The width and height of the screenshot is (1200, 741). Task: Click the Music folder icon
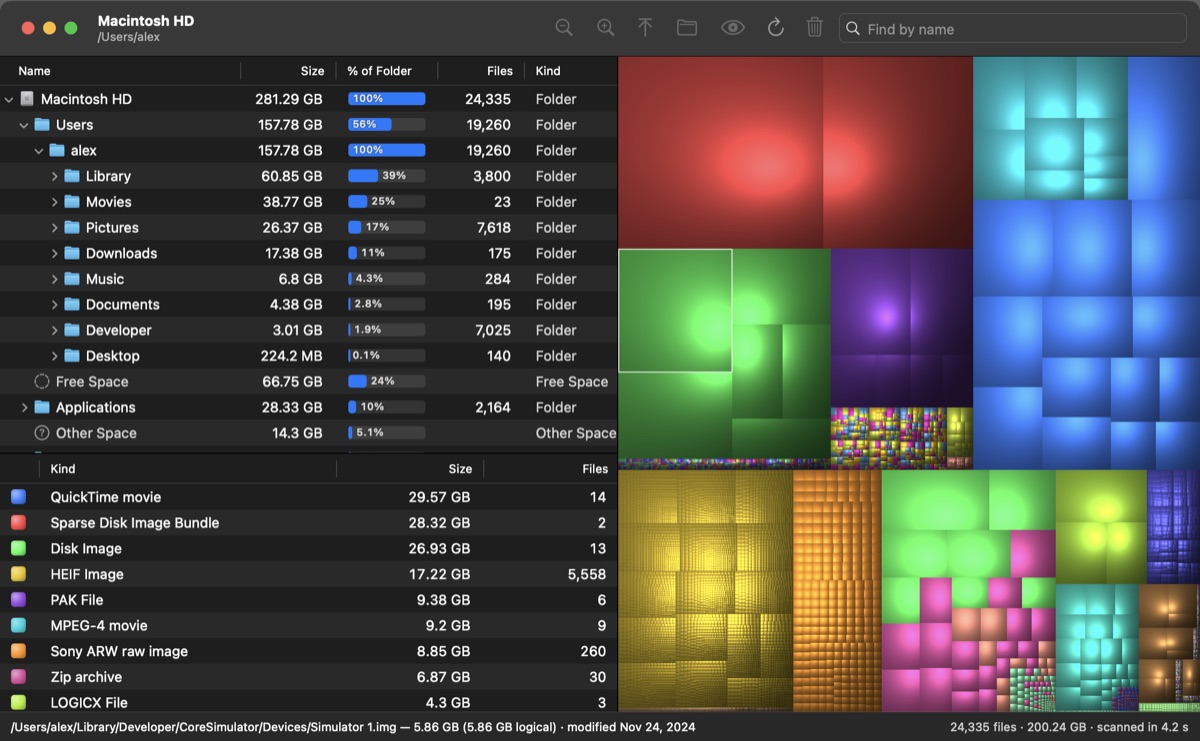[72, 279]
